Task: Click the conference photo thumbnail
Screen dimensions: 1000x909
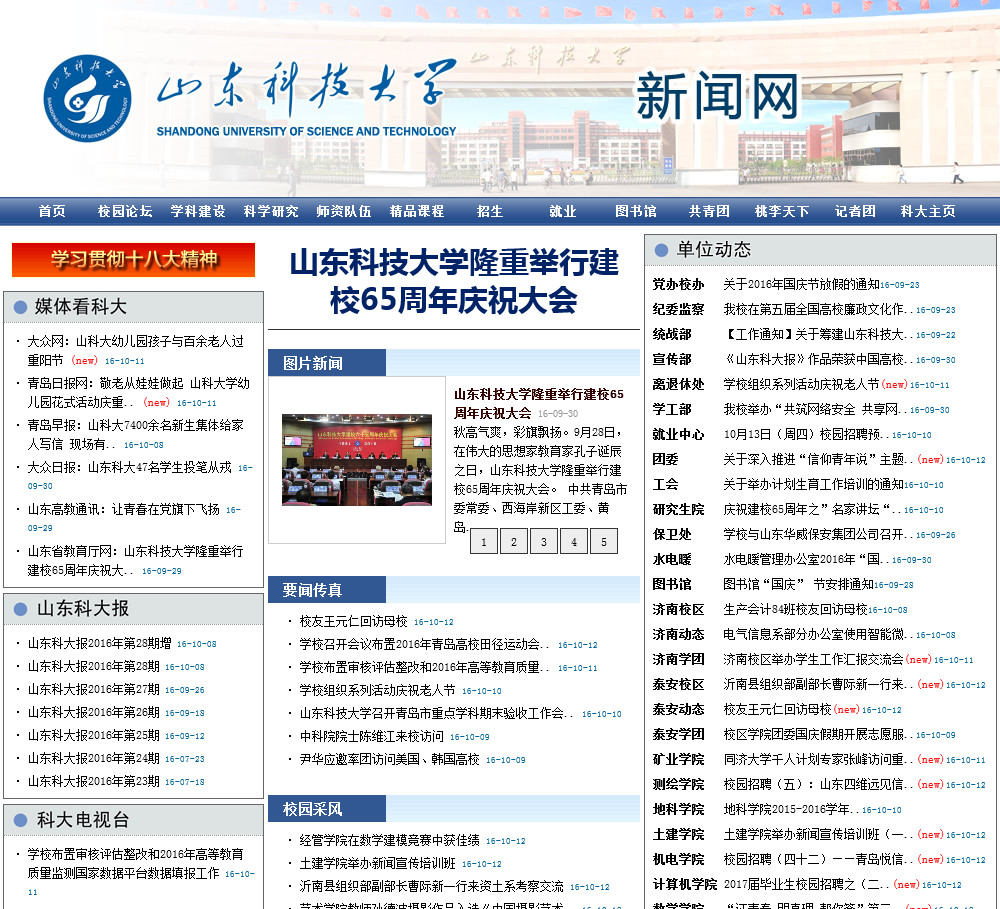Action: 357,460
